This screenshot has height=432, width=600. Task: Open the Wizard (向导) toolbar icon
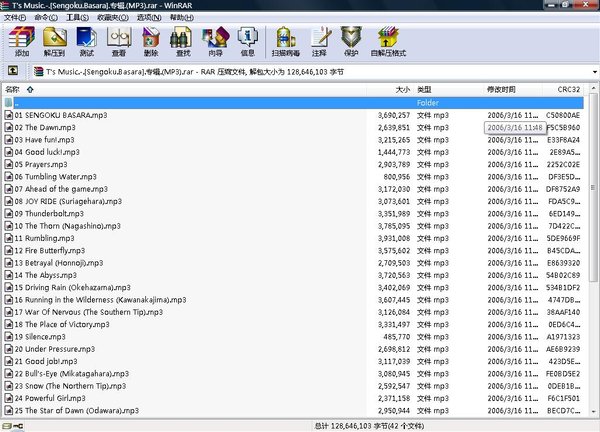(x=215, y=42)
